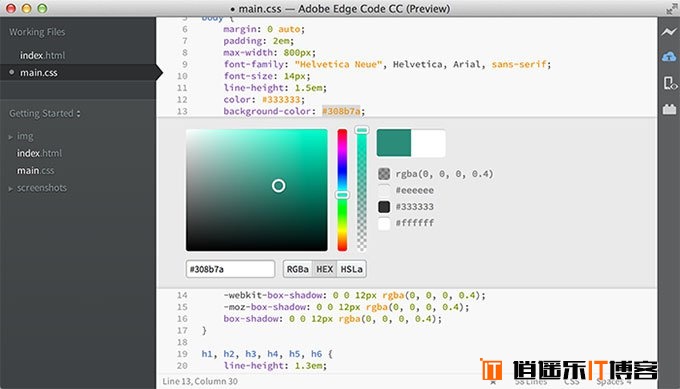
Task: Switch color format to HSLa
Action: 351,269
